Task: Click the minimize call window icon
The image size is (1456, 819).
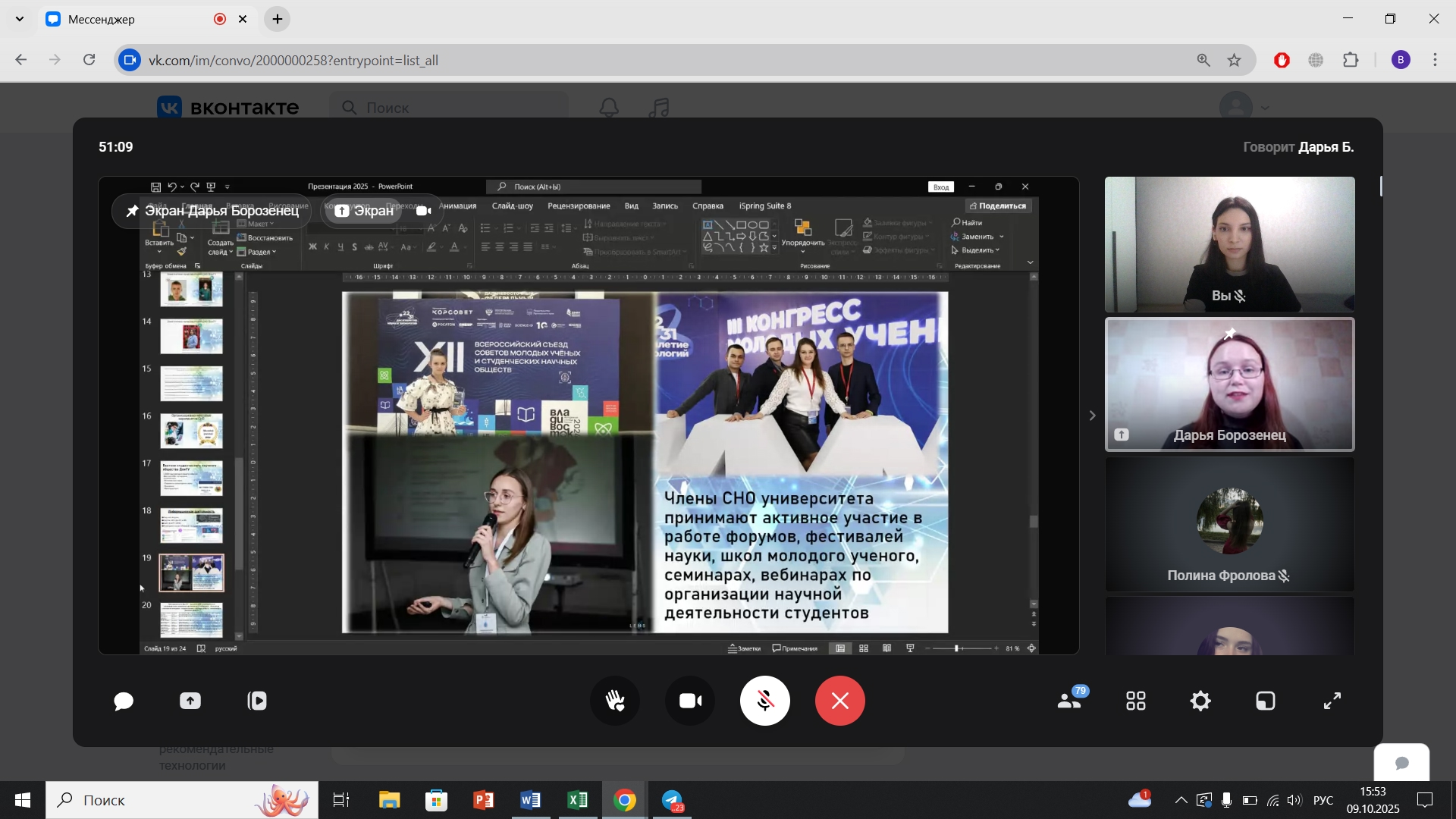Action: coord(1266,701)
